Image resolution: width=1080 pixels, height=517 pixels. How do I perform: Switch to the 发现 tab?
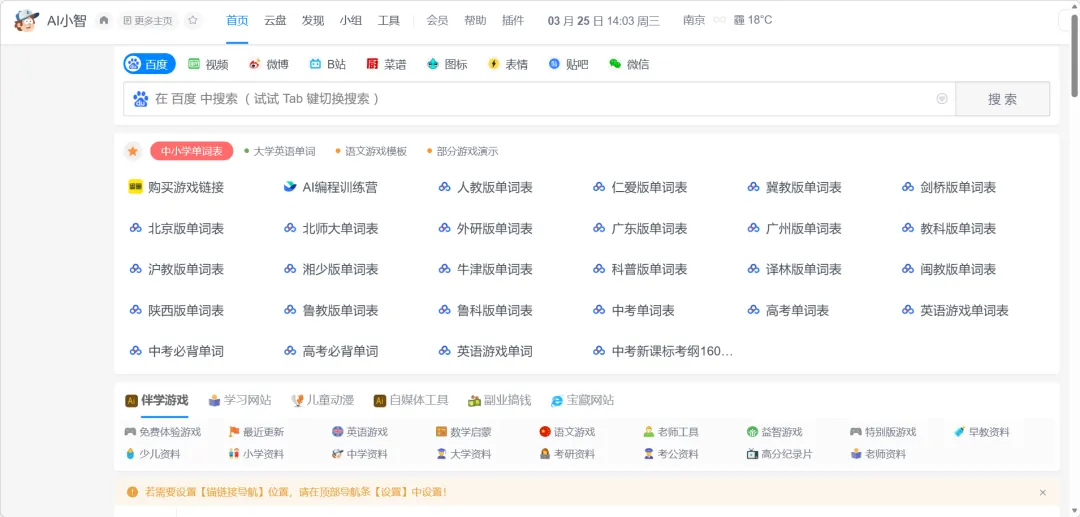pyautogui.click(x=313, y=21)
